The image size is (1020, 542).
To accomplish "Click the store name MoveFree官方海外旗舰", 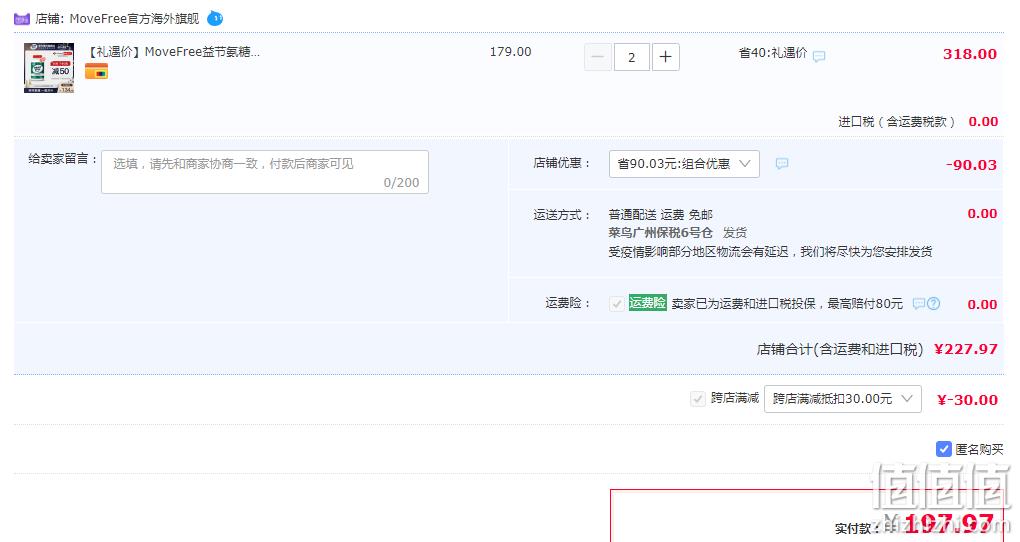I will (134, 19).
